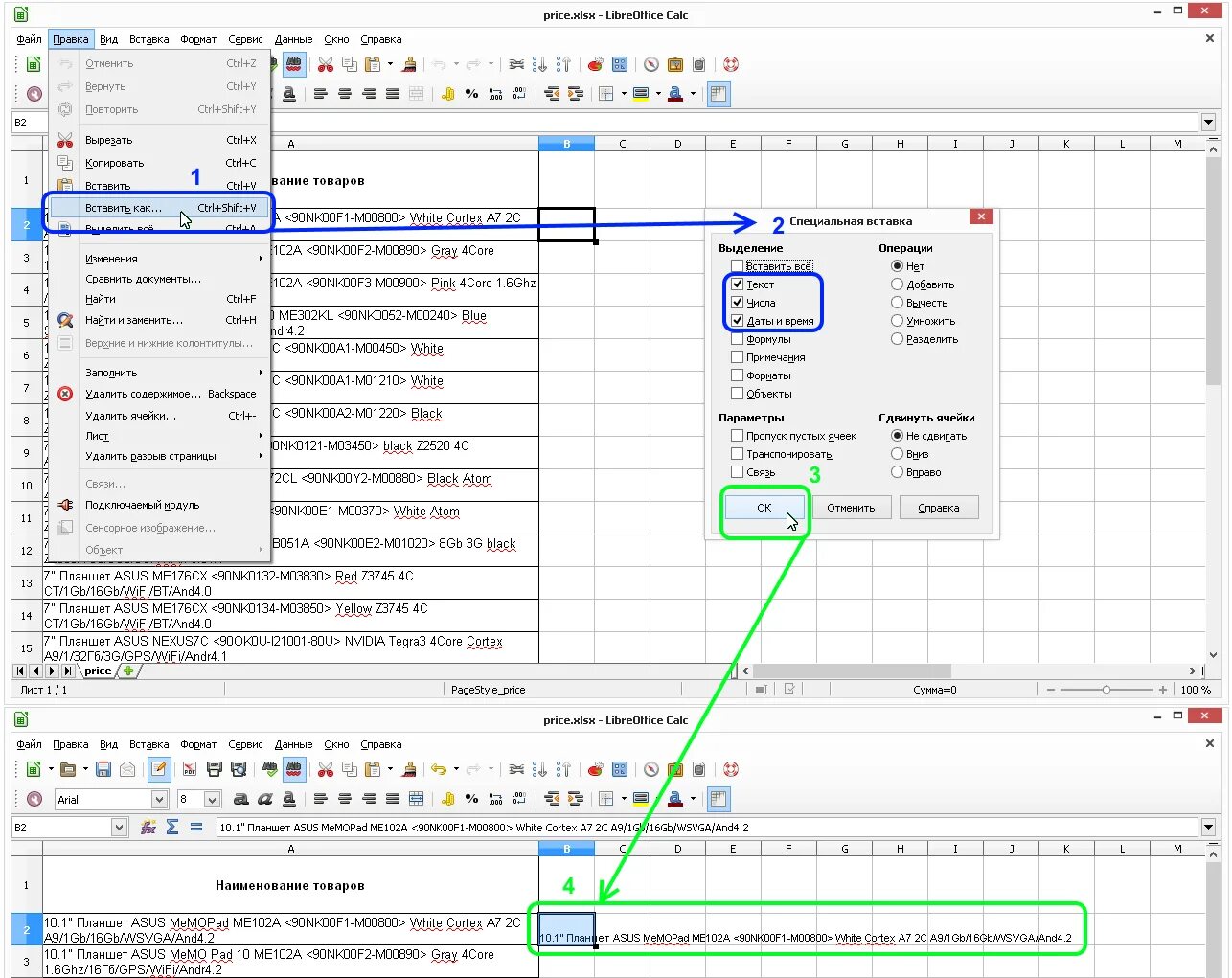Open the font name dropdown showing Arial
This screenshot has height=978, width=1232.
click(x=159, y=799)
